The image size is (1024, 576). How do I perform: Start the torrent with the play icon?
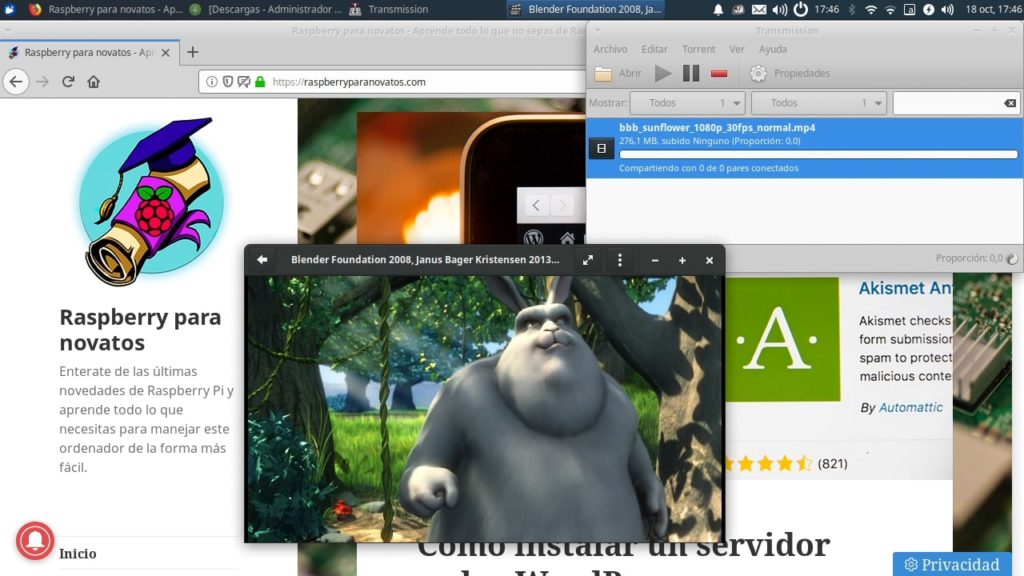pos(663,73)
